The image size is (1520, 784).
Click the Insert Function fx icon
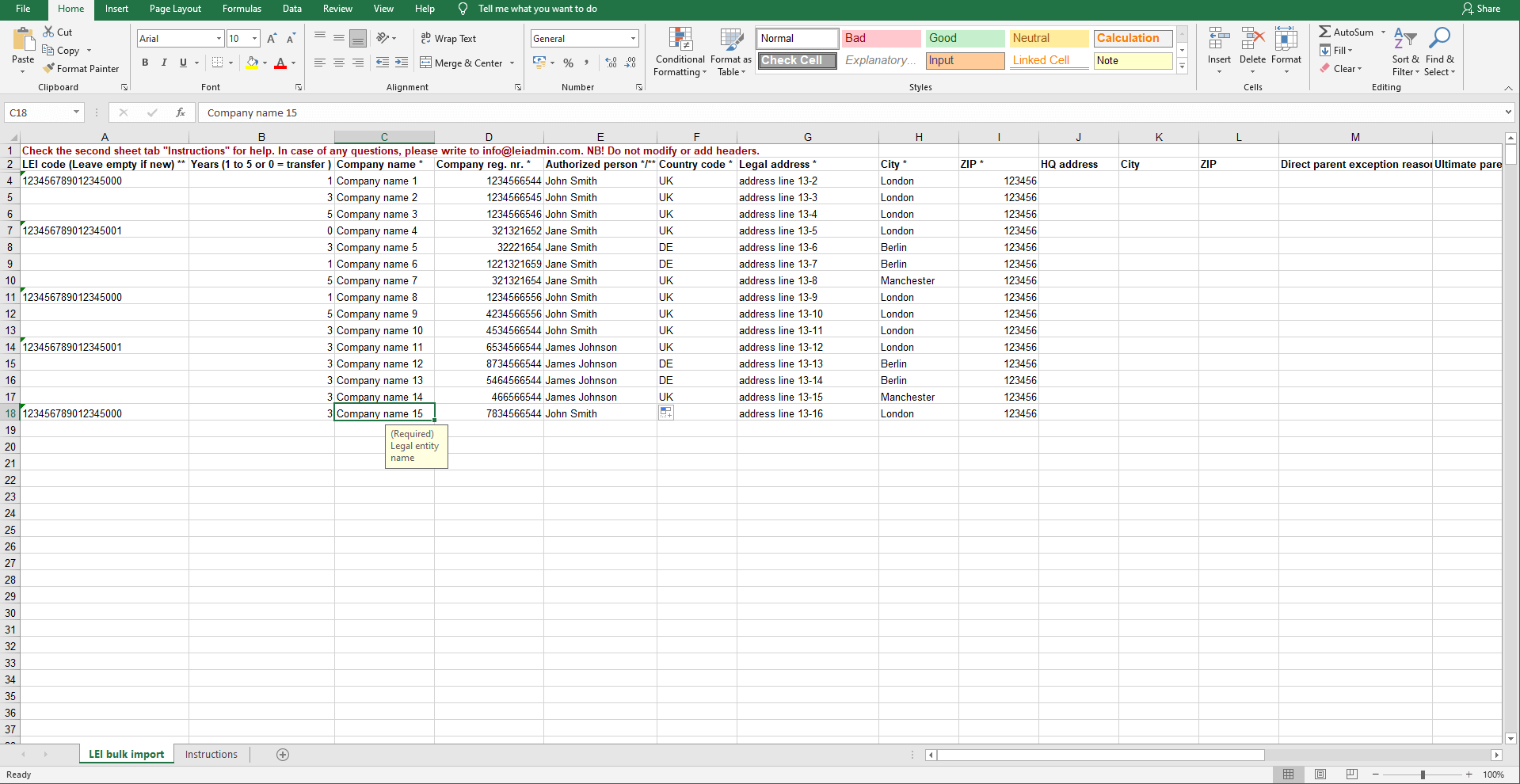coord(181,112)
